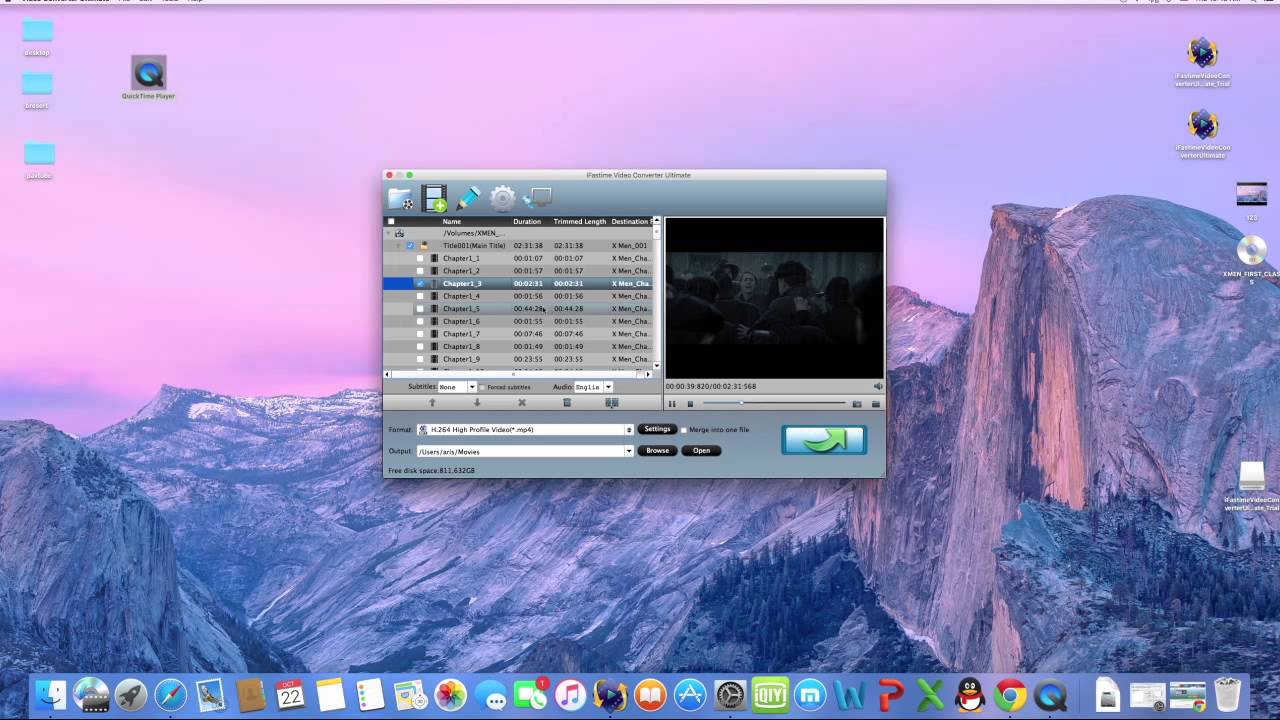Open the Format dropdown list
Image resolution: width=1280 pixels, height=720 pixels.
(x=525, y=430)
